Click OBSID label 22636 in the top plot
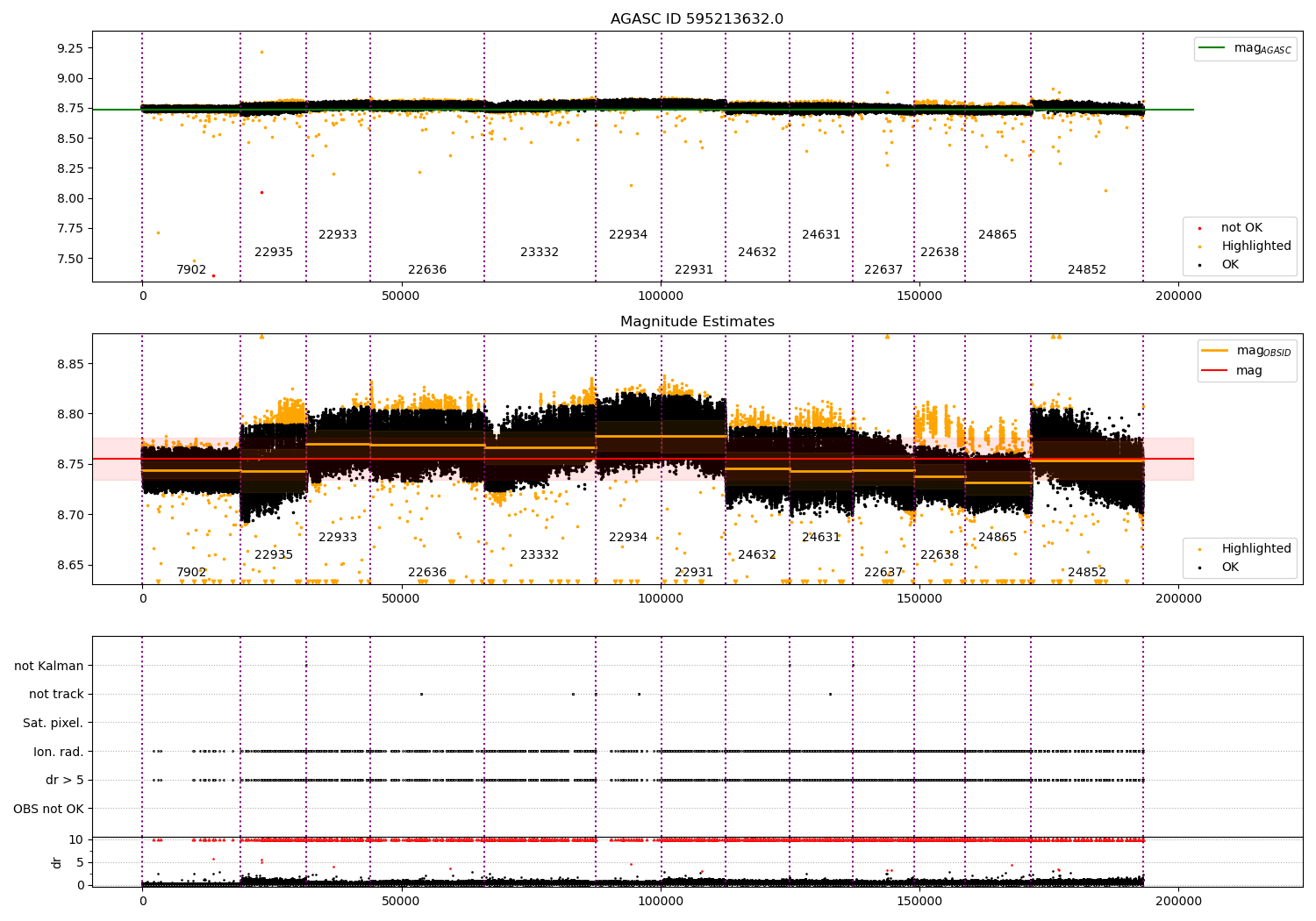This screenshot has width=1316, height=921. 427,270
